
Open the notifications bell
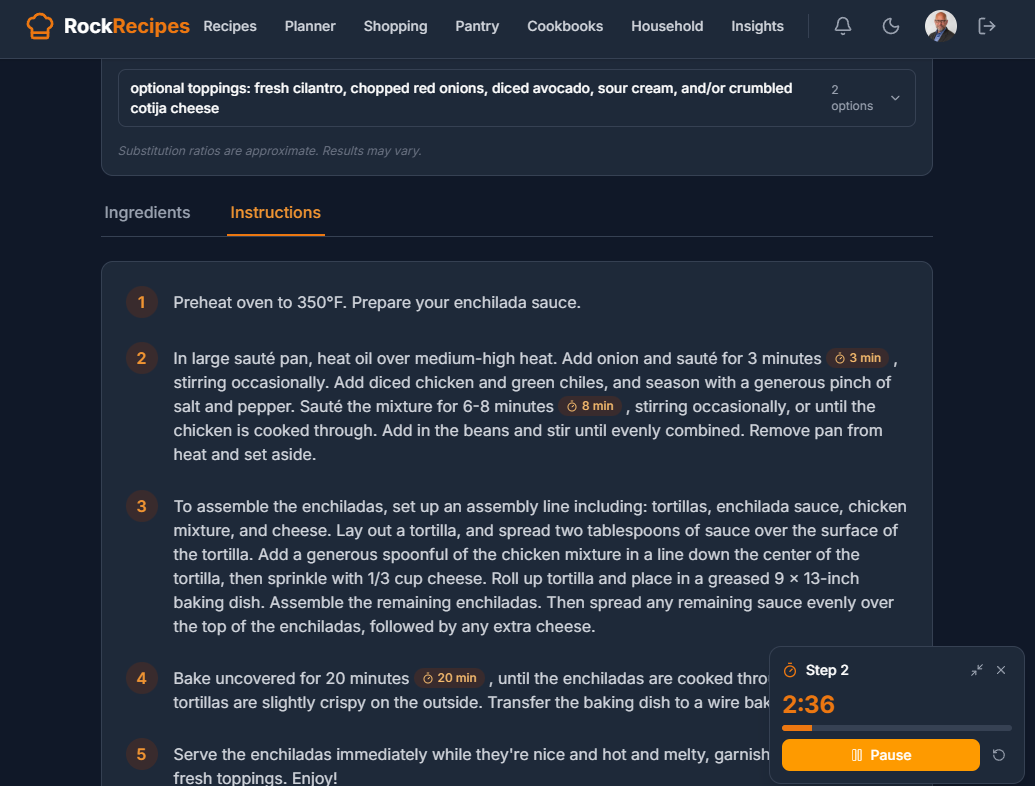(x=842, y=26)
